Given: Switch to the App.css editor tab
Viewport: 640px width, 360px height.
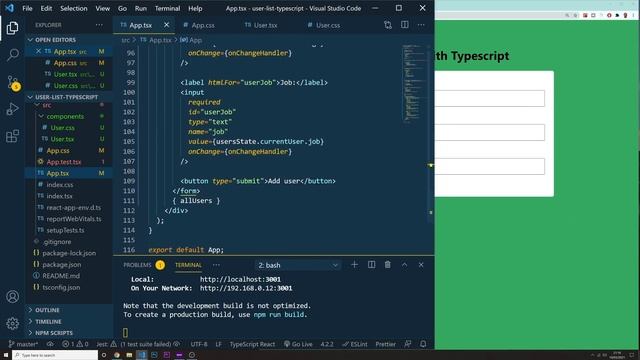Looking at the screenshot, I should tap(203, 25).
